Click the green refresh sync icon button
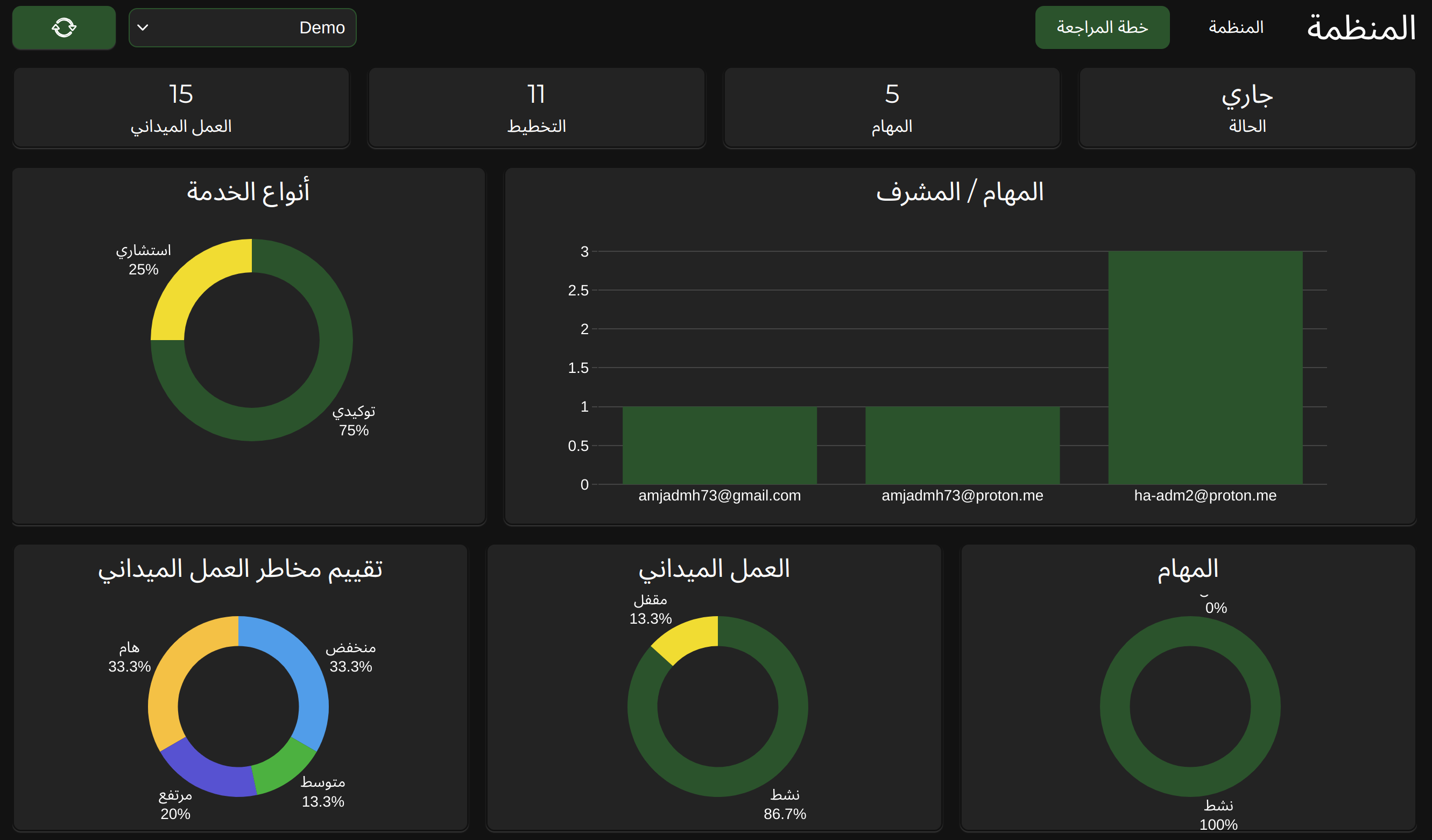This screenshot has width=1432, height=840. coord(64,27)
